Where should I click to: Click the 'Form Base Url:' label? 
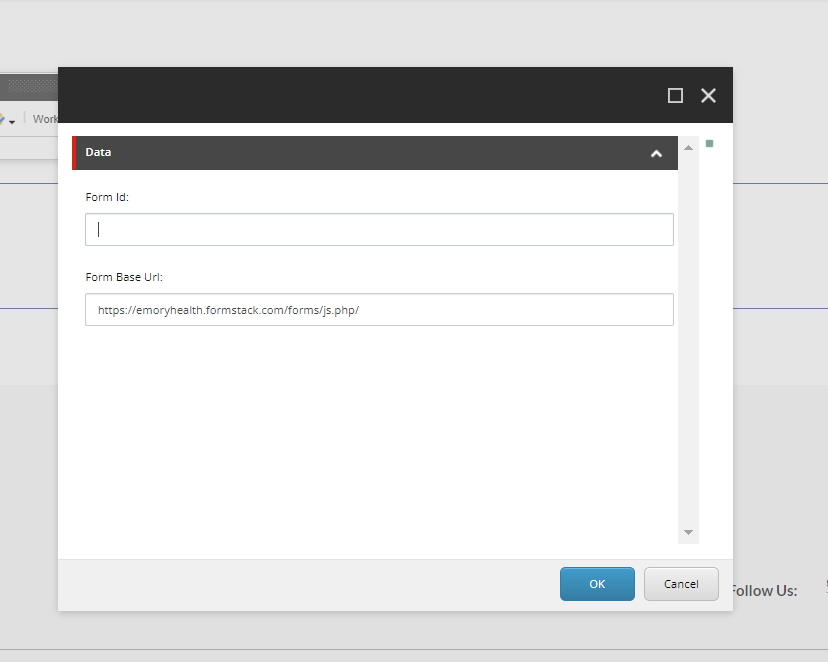(124, 277)
